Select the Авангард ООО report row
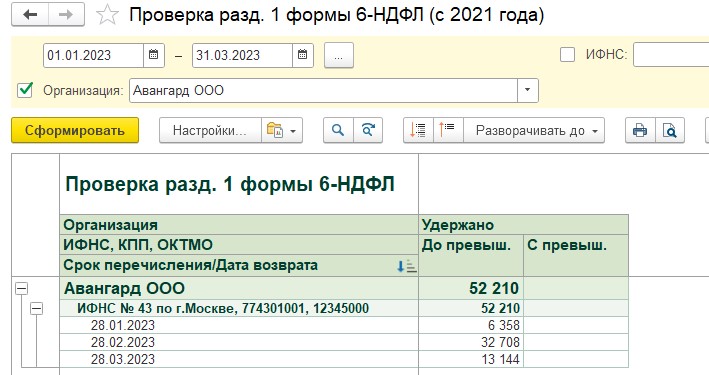Viewport: 709px width, 375px height. tap(239, 288)
